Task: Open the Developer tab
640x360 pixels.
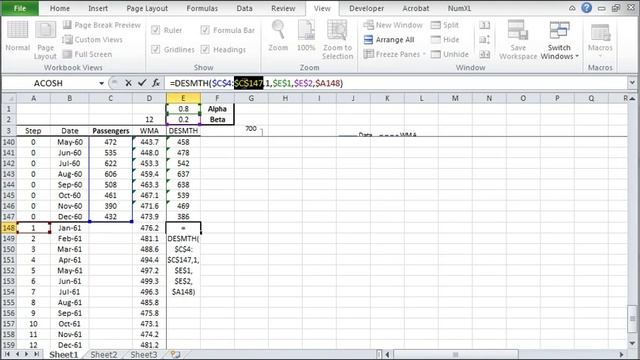Action: click(366, 8)
